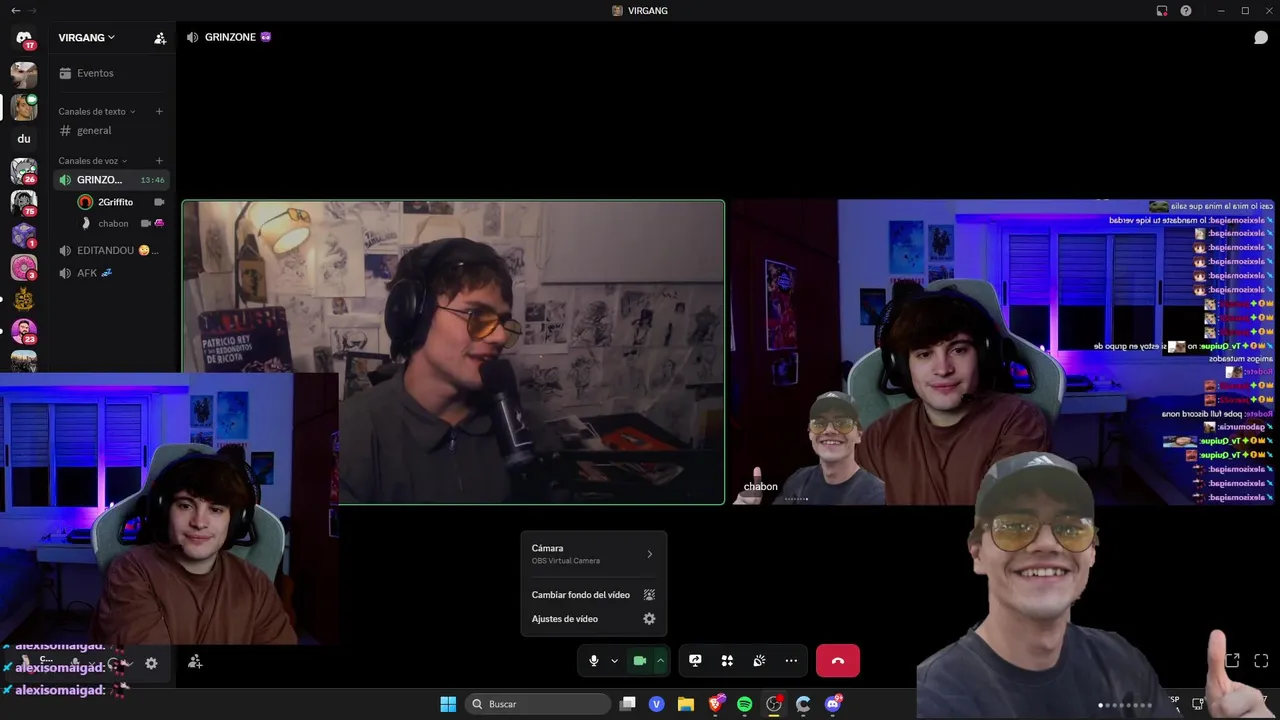
Task: Enter full screen call view
Action: (1261, 661)
